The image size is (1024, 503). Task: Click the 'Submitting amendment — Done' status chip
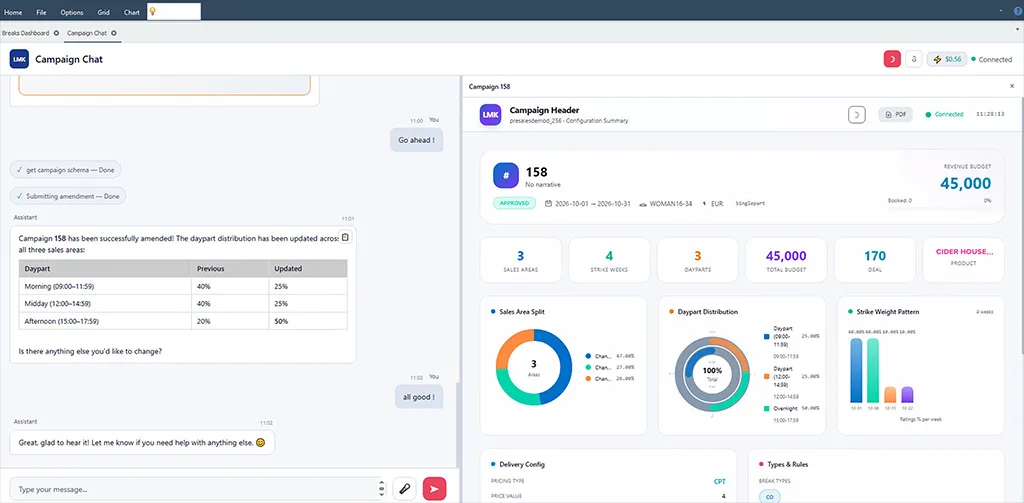click(68, 196)
